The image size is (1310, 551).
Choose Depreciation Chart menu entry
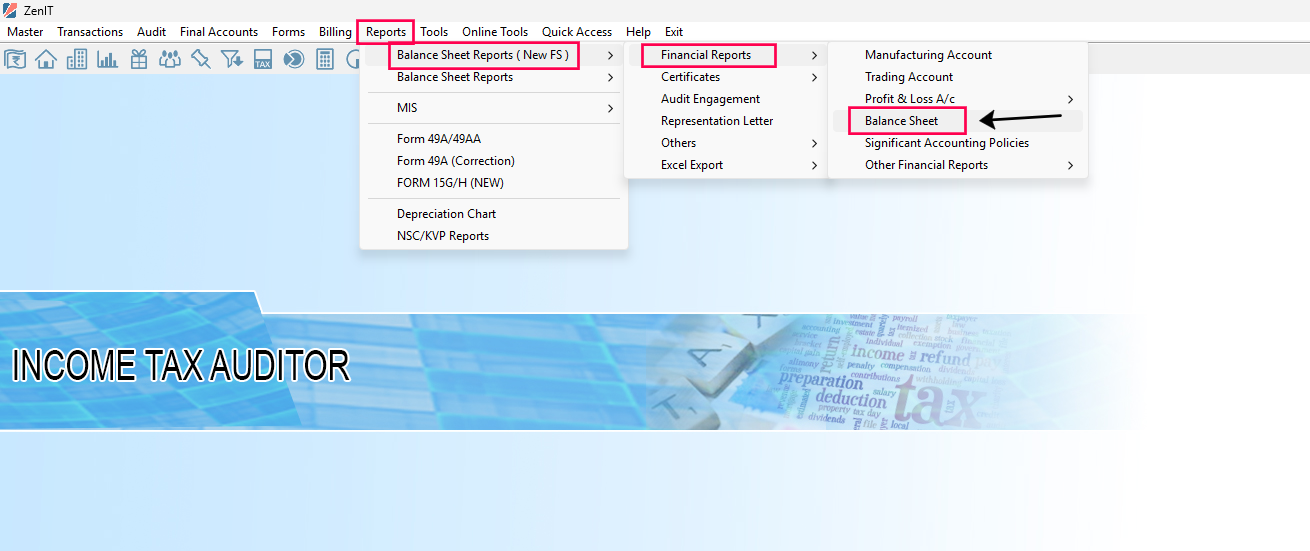(x=446, y=214)
